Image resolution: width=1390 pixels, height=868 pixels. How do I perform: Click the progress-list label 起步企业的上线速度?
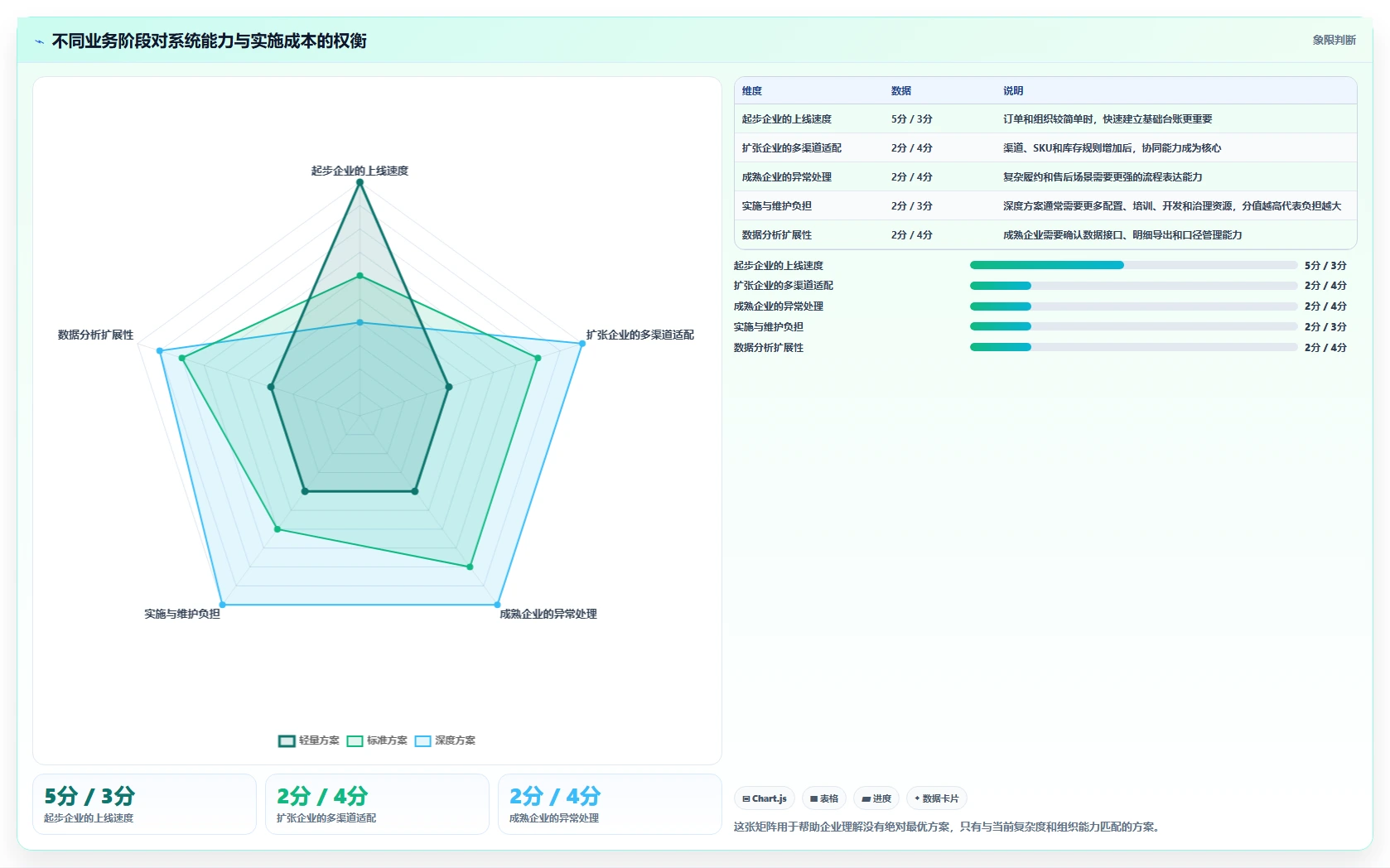point(779,266)
